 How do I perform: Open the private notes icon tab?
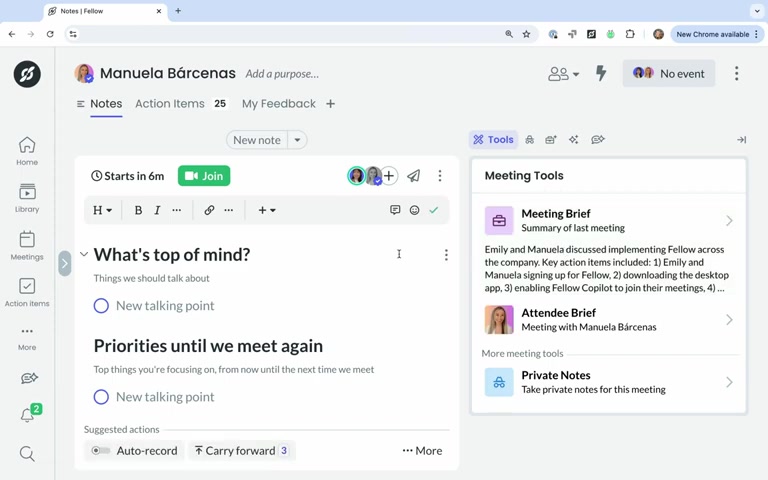(x=529, y=140)
